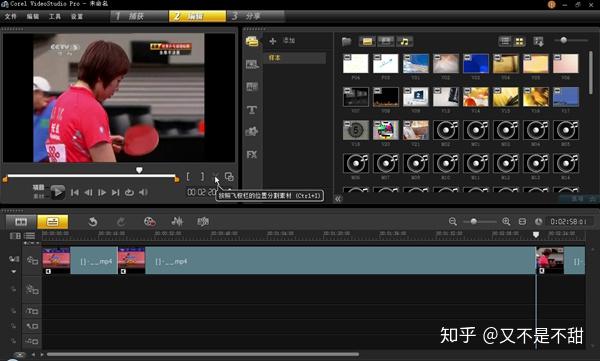Toggle video files visibility in library
Image resolution: width=600 pixels, height=361 pixels.
pos(367,41)
